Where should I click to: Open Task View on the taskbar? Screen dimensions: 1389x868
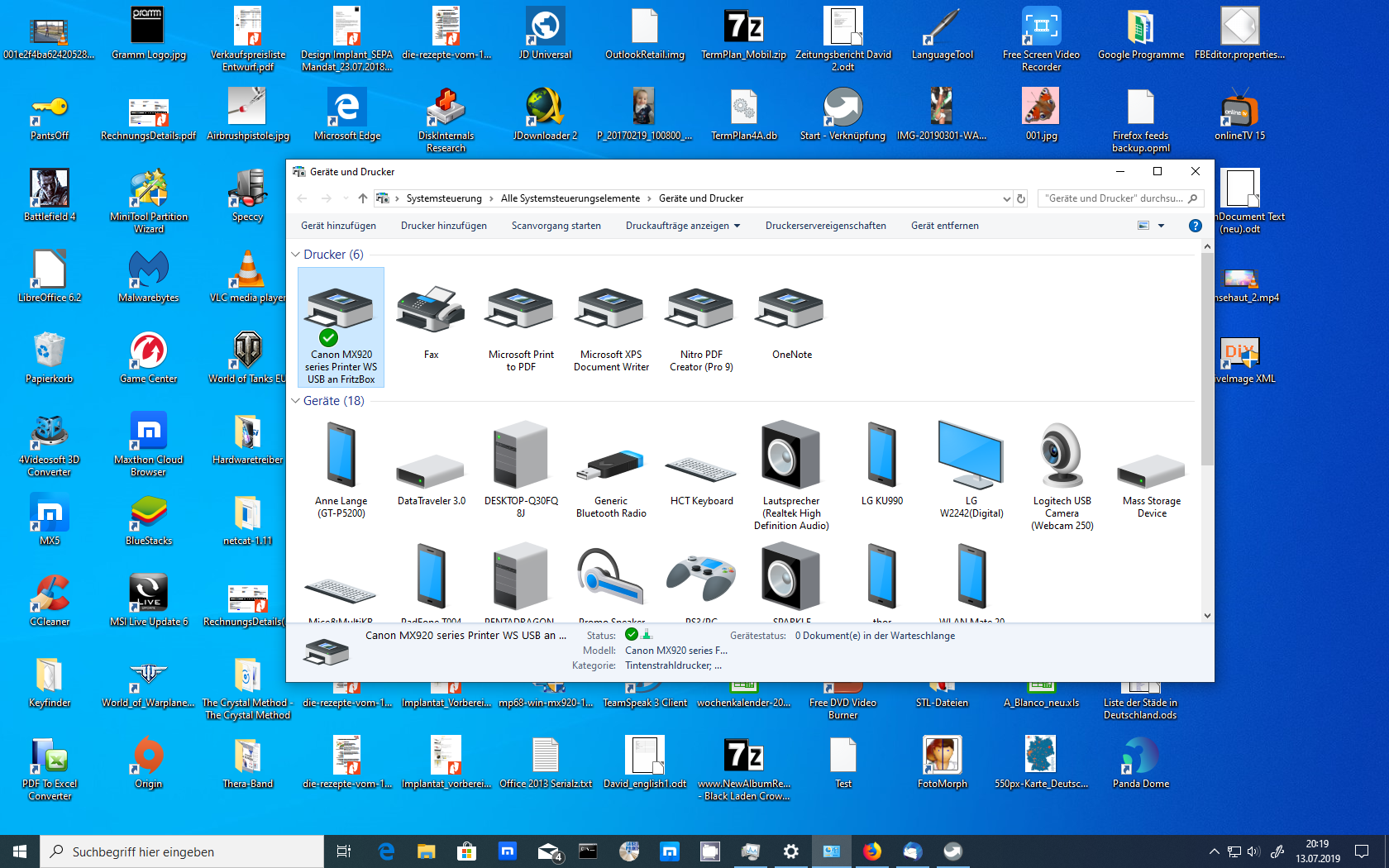pos(344,851)
